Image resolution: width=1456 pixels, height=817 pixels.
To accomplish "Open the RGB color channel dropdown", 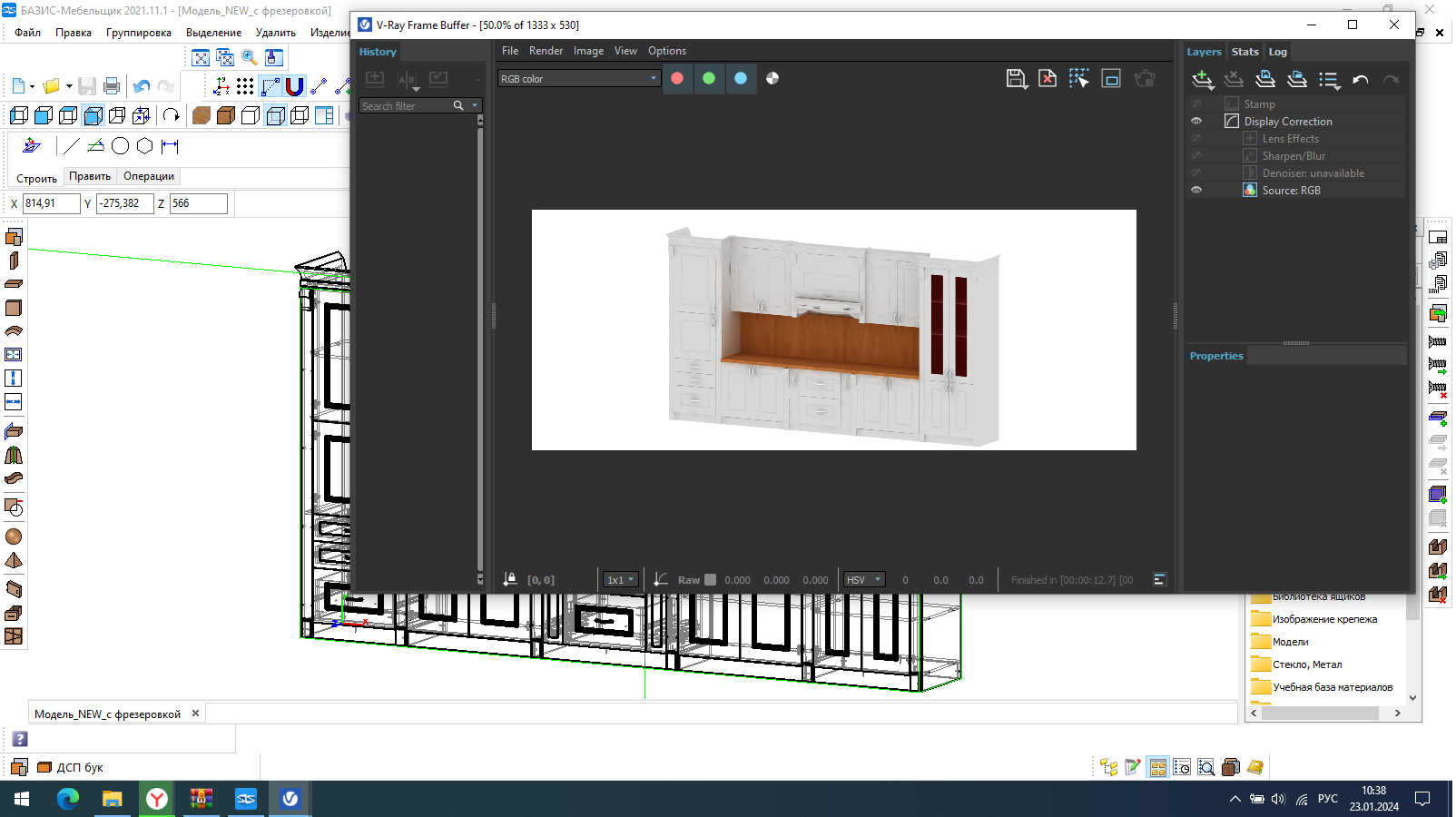I will coord(578,79).
